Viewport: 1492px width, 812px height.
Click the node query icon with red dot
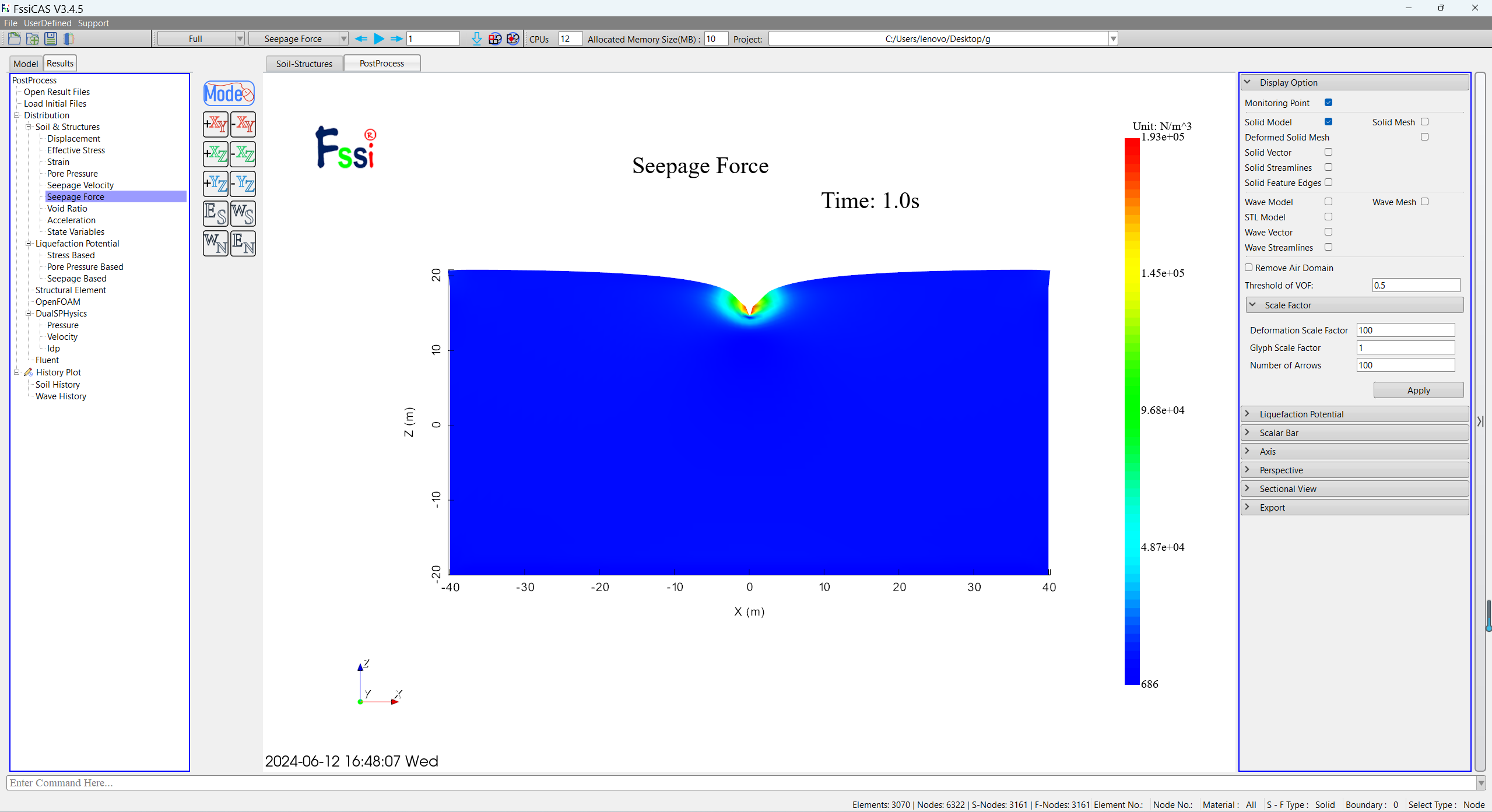[x=513, y=39]
